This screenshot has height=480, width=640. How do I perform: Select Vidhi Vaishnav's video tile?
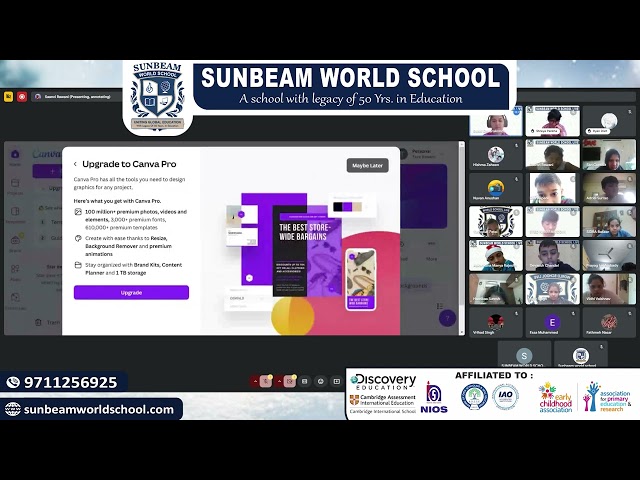609,289
